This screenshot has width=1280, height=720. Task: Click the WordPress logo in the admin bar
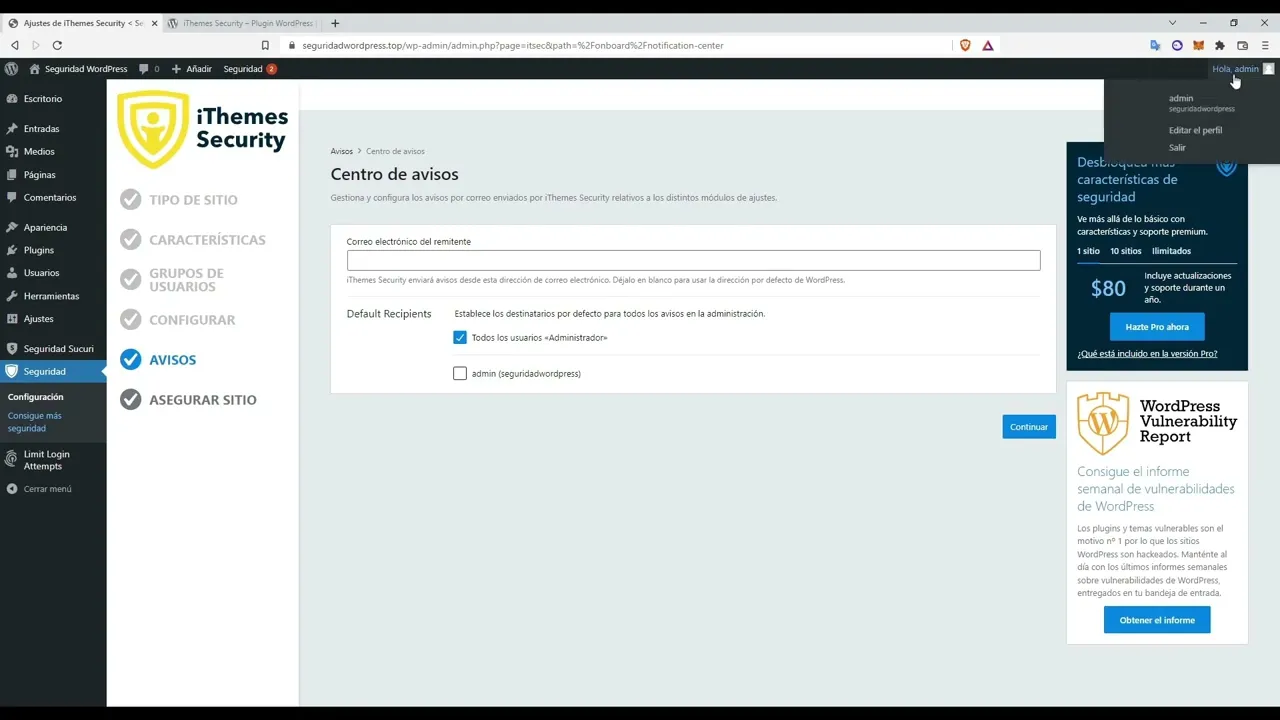coord(11,69)
